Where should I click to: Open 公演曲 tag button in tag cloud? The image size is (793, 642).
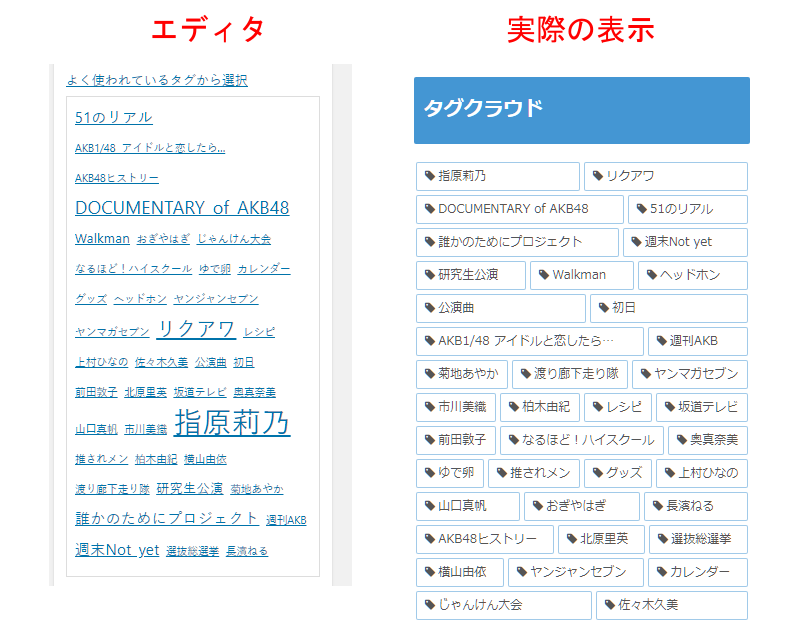(x=501, y=308)
